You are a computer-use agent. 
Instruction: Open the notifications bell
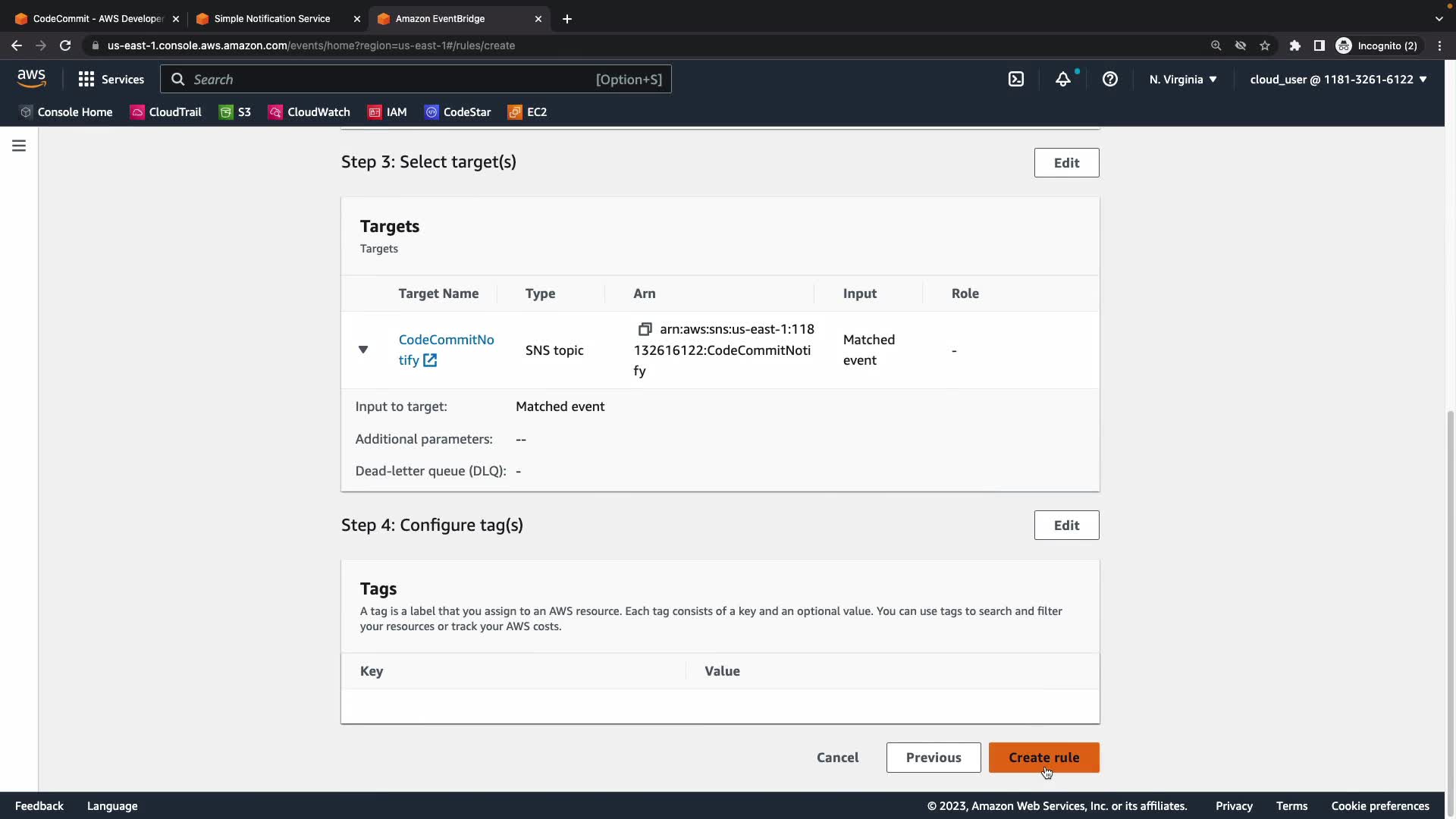click(x=1063, y=79)
